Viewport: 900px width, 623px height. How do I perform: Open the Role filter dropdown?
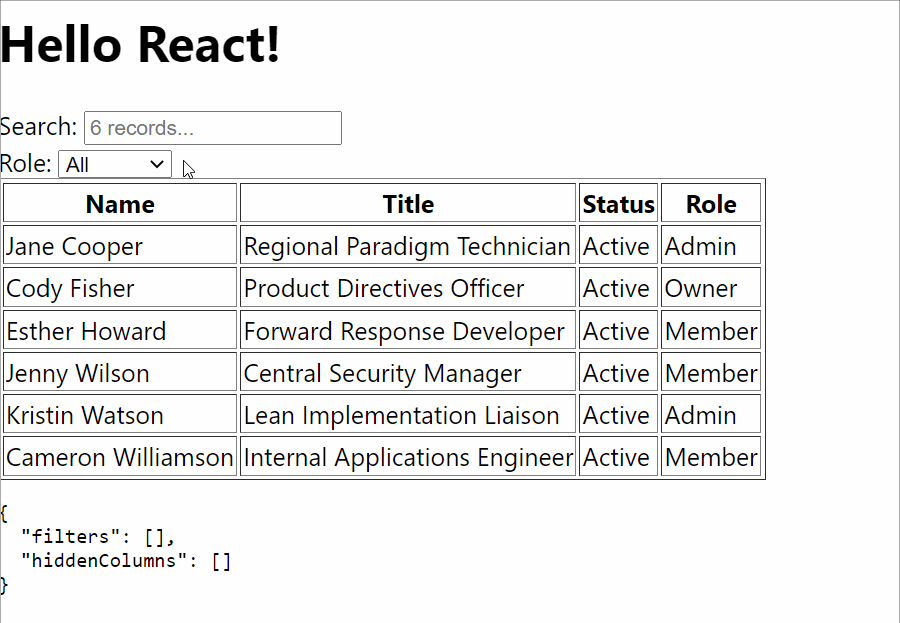pyautogui.click(x=113, y=164)
